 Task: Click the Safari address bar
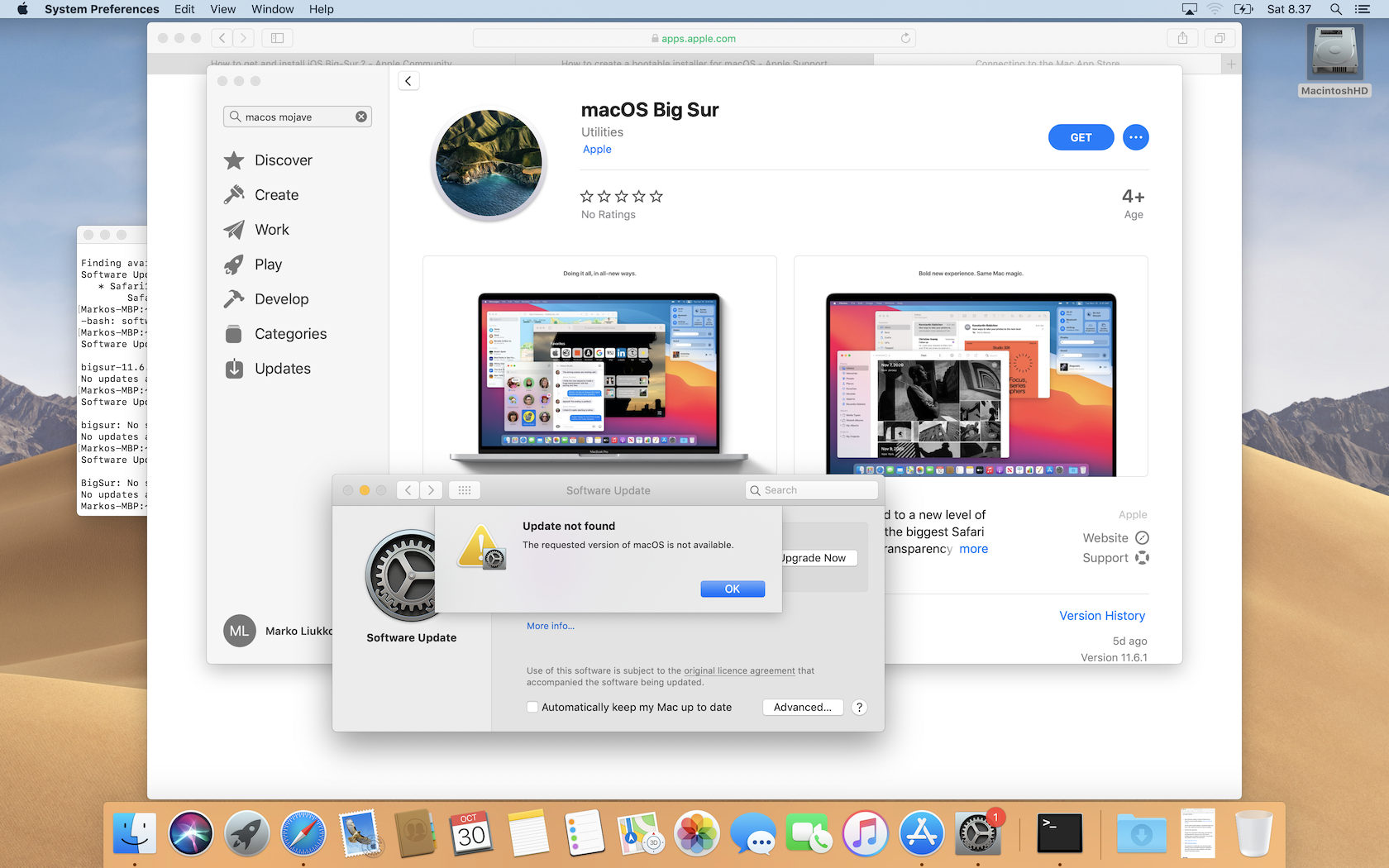click(x=694, y=38)
